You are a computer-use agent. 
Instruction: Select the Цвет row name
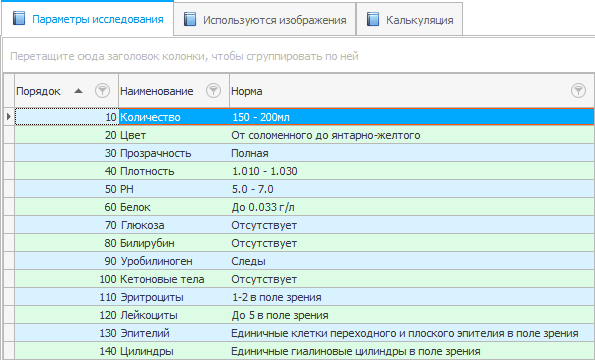click(133, 135)
